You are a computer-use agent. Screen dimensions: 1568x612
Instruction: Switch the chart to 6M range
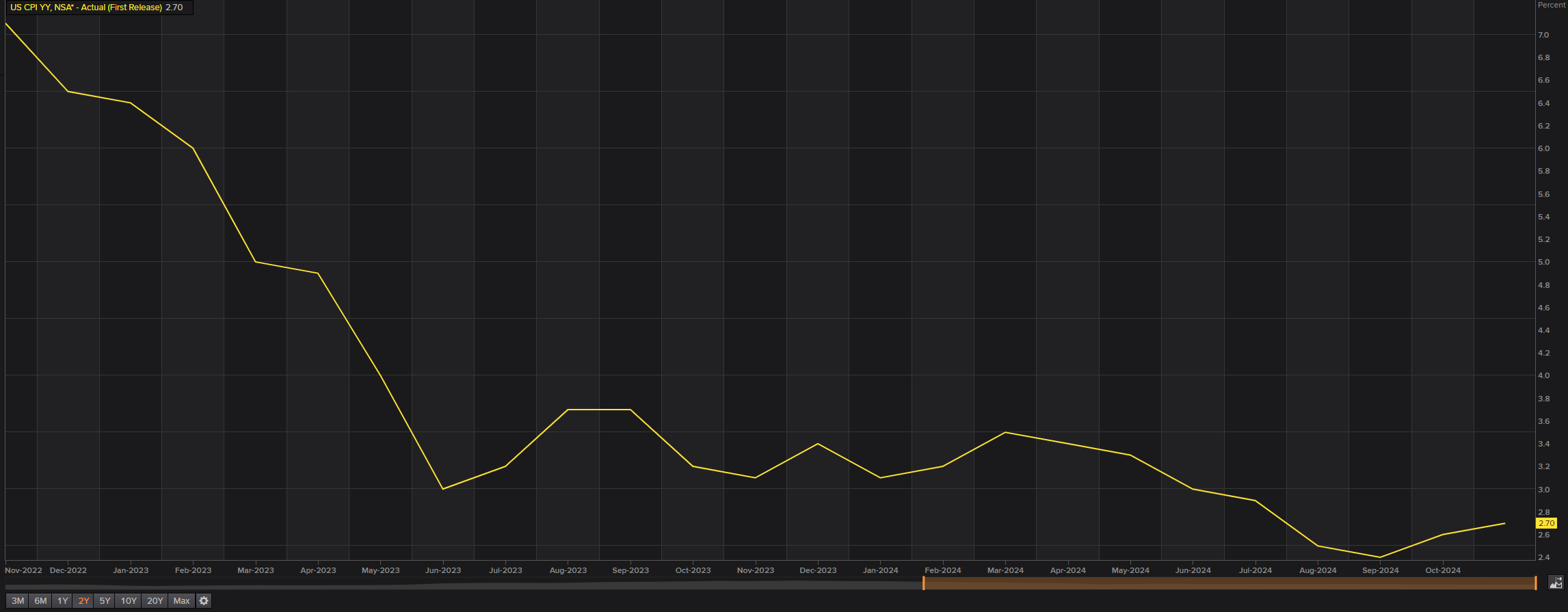click(40, 601)
